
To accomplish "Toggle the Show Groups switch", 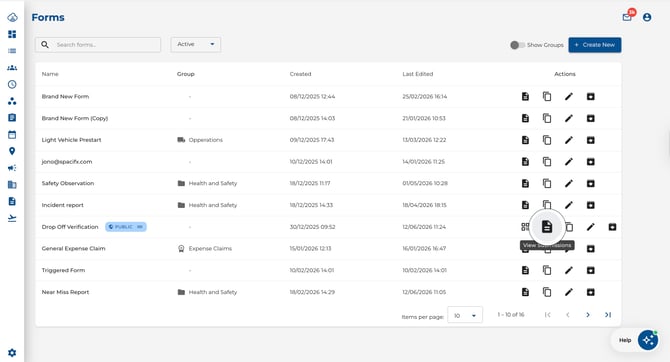I will click(517, 45).
